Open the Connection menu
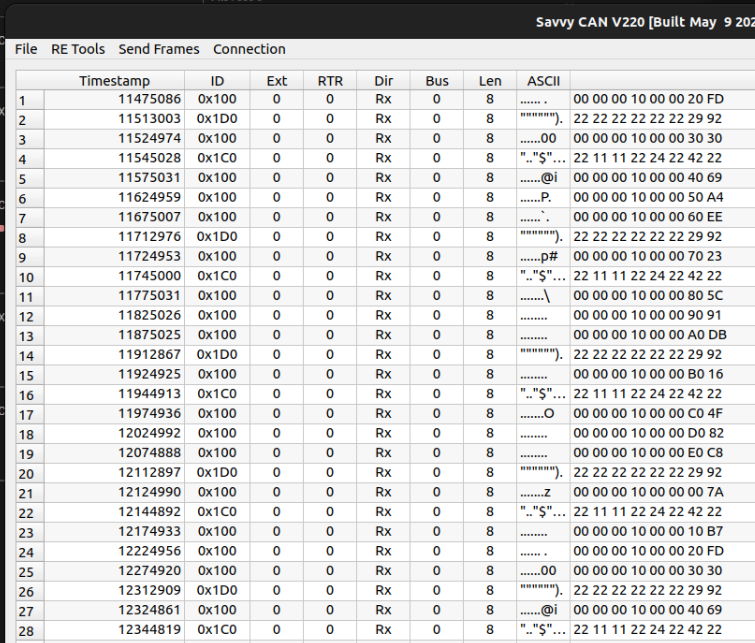Screen dimensions: 755x643 click(x=249, y=49)
